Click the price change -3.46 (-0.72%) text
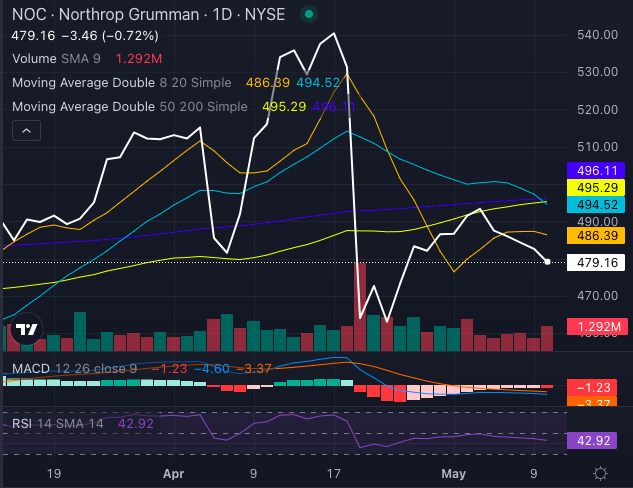The image size is (633, 488). [x=110, y=36]
